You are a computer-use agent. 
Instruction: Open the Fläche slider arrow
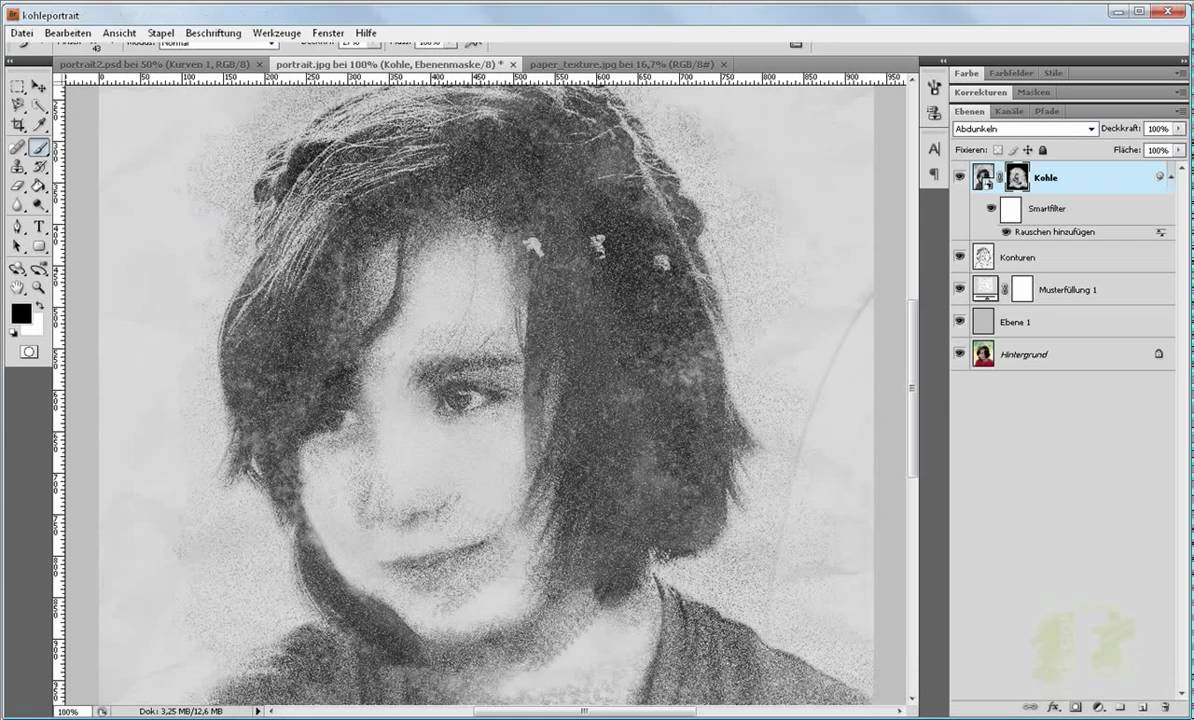tap(1179, 150)
